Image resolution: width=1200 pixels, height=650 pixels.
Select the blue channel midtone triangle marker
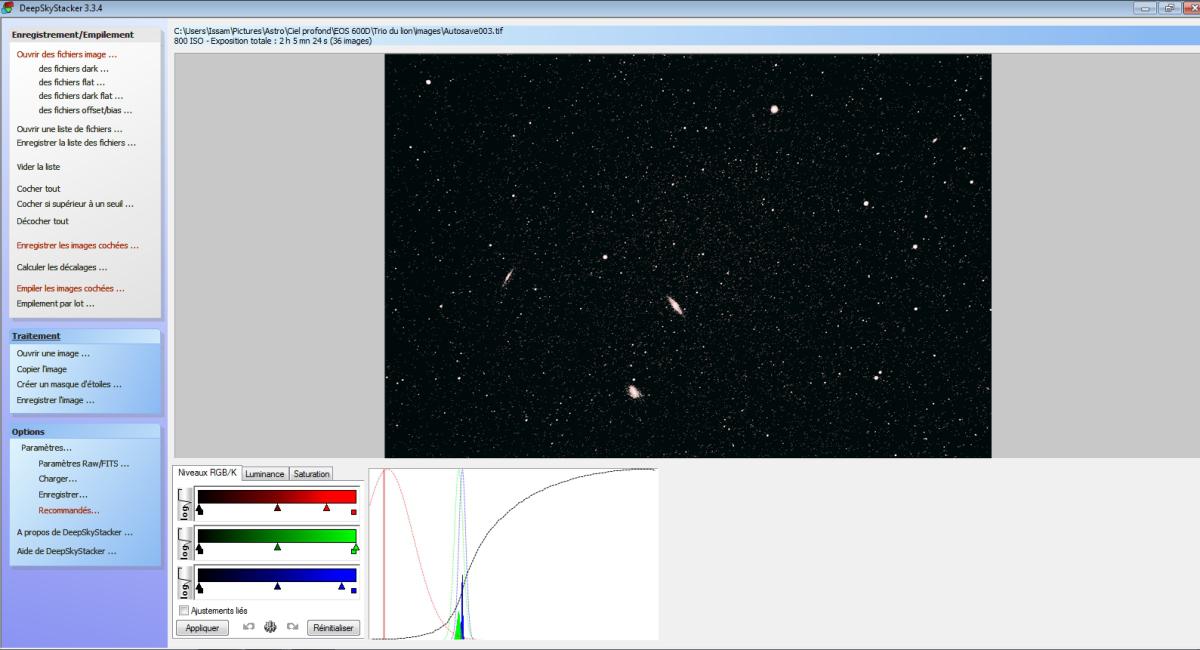tap(277, 586)
